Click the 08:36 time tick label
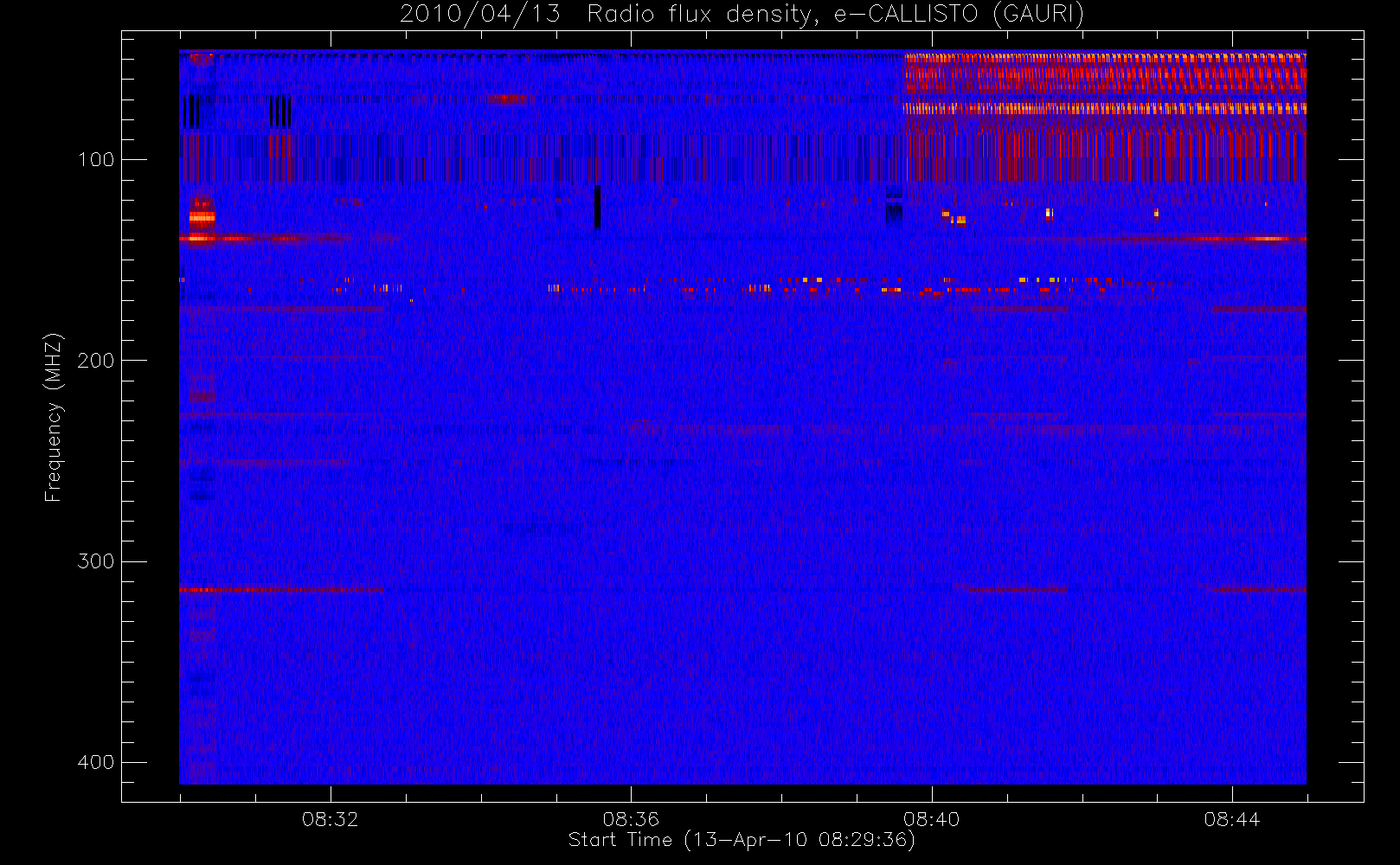The height and width of the screenshot is (865, 1400). point(631,818)
